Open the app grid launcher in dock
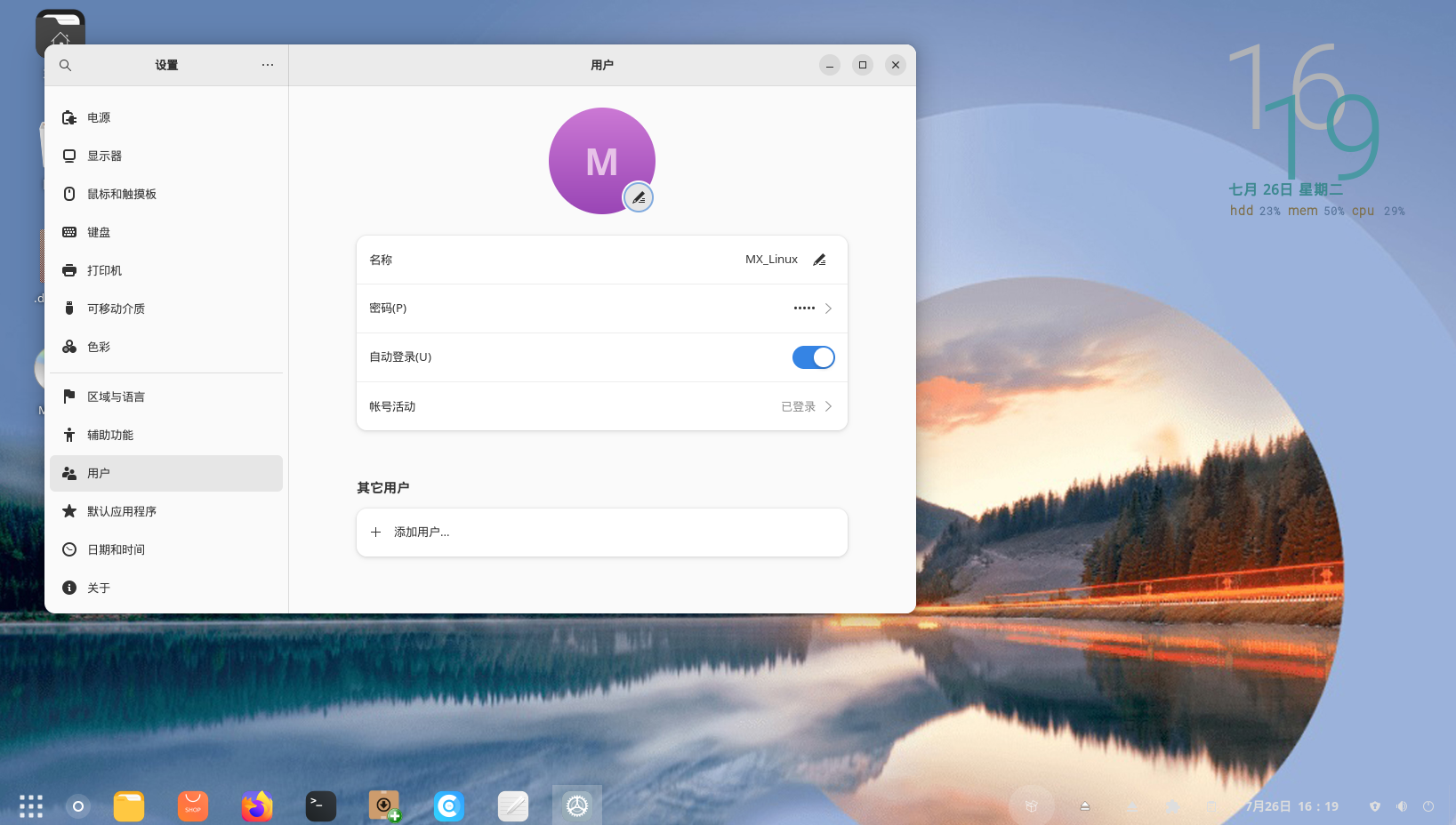 click(31, 806)
